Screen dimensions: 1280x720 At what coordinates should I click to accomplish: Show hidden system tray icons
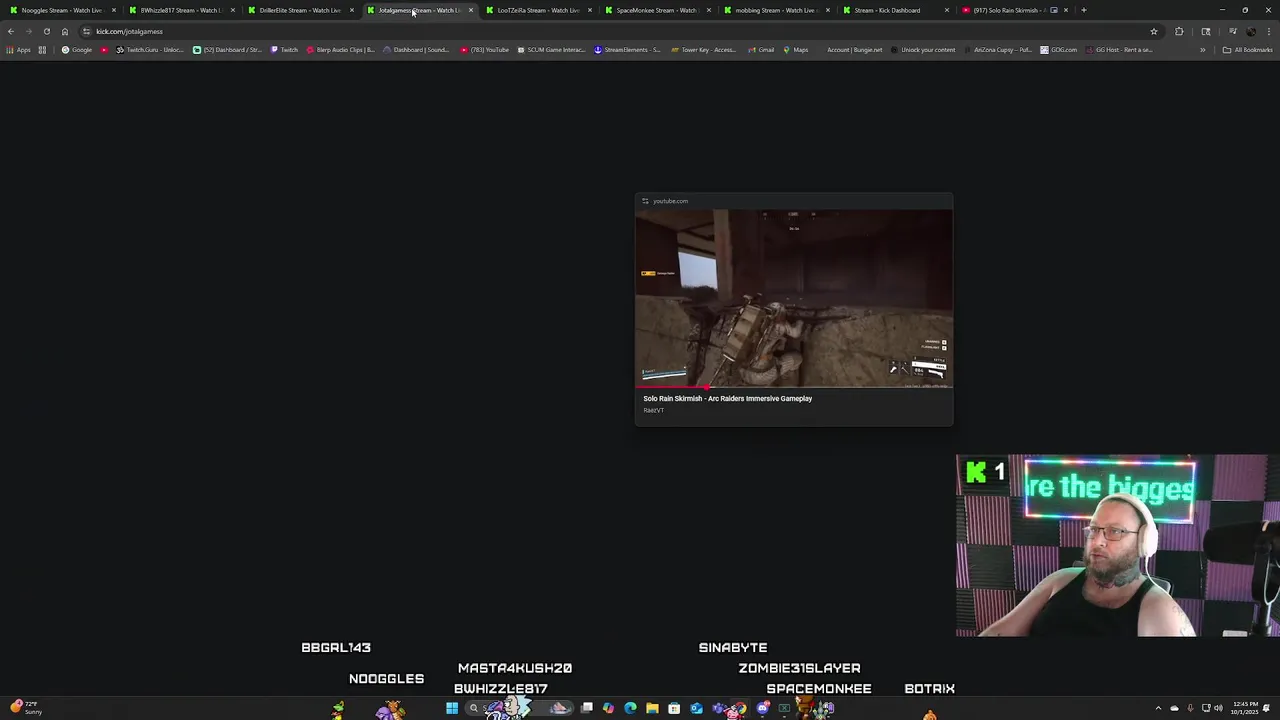pos(1159,709)
